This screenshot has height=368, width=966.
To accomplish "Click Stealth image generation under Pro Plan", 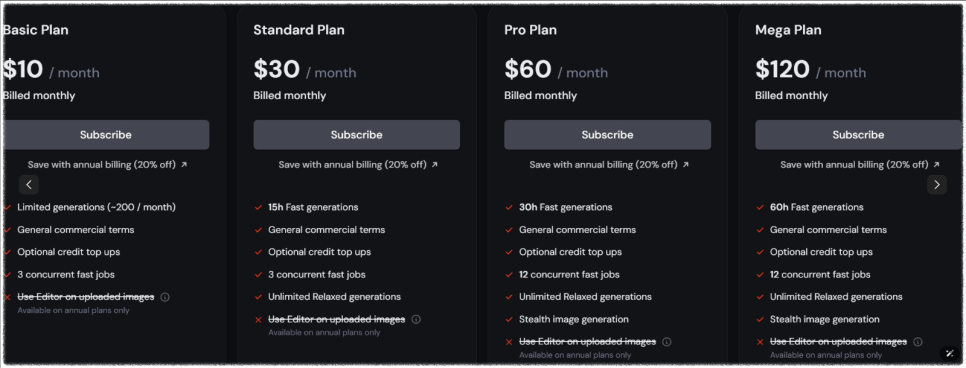I will click(574, 319).
